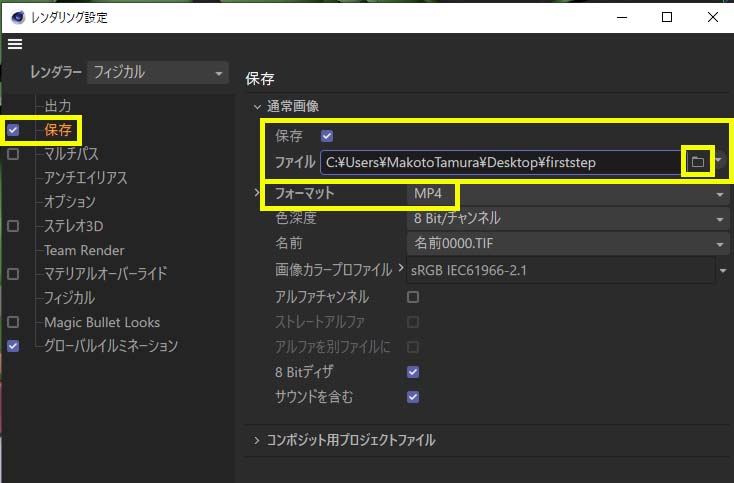Select 保存 in settings list

(x=58, y=130)
